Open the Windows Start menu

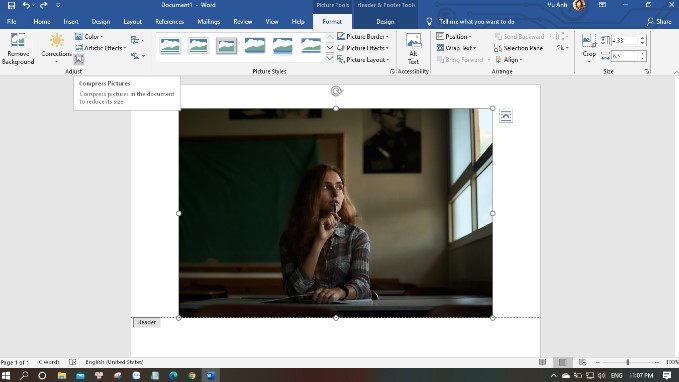click(x=6, y=376)
